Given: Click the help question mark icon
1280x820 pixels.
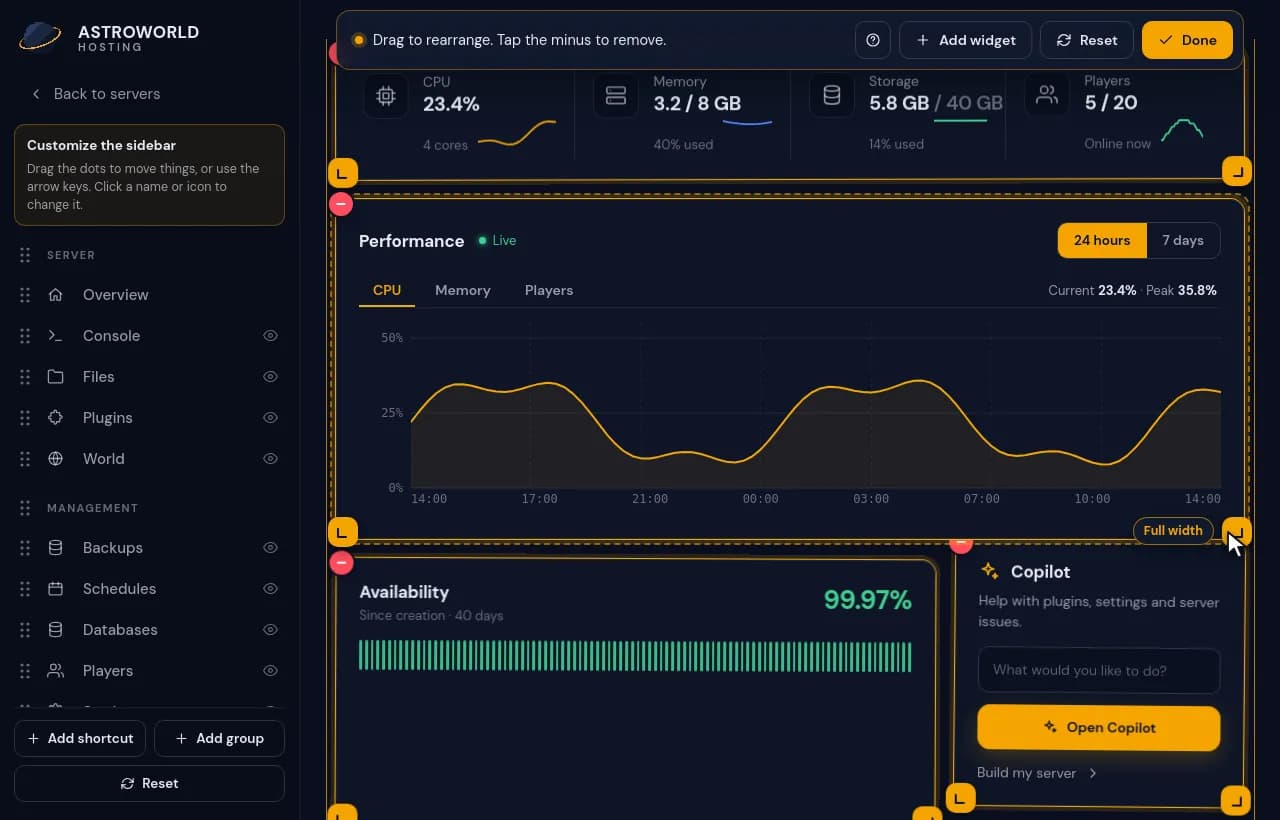Looking at the screenshot, I should pyautogui.click(x=873, y=40).
